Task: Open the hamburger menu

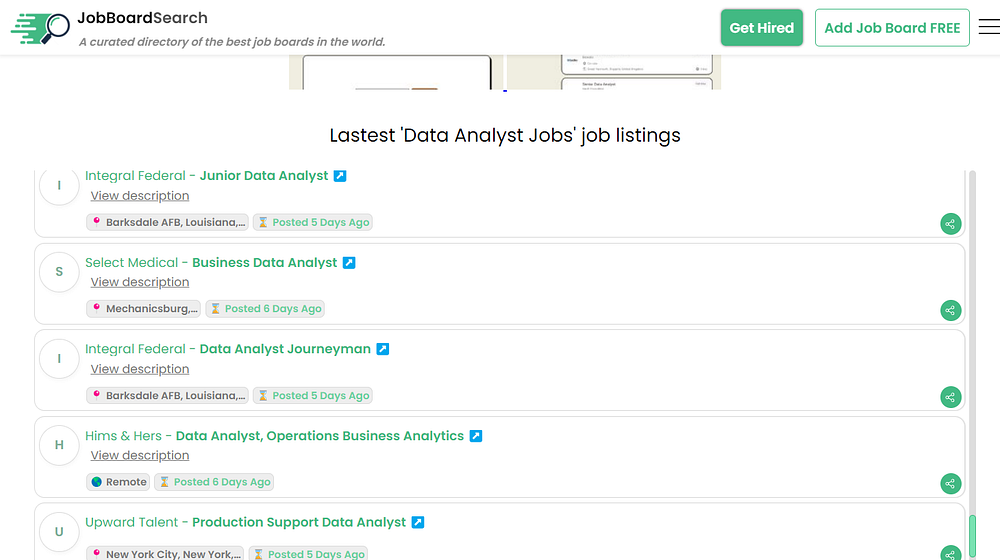Action: (x=988, y=28)
